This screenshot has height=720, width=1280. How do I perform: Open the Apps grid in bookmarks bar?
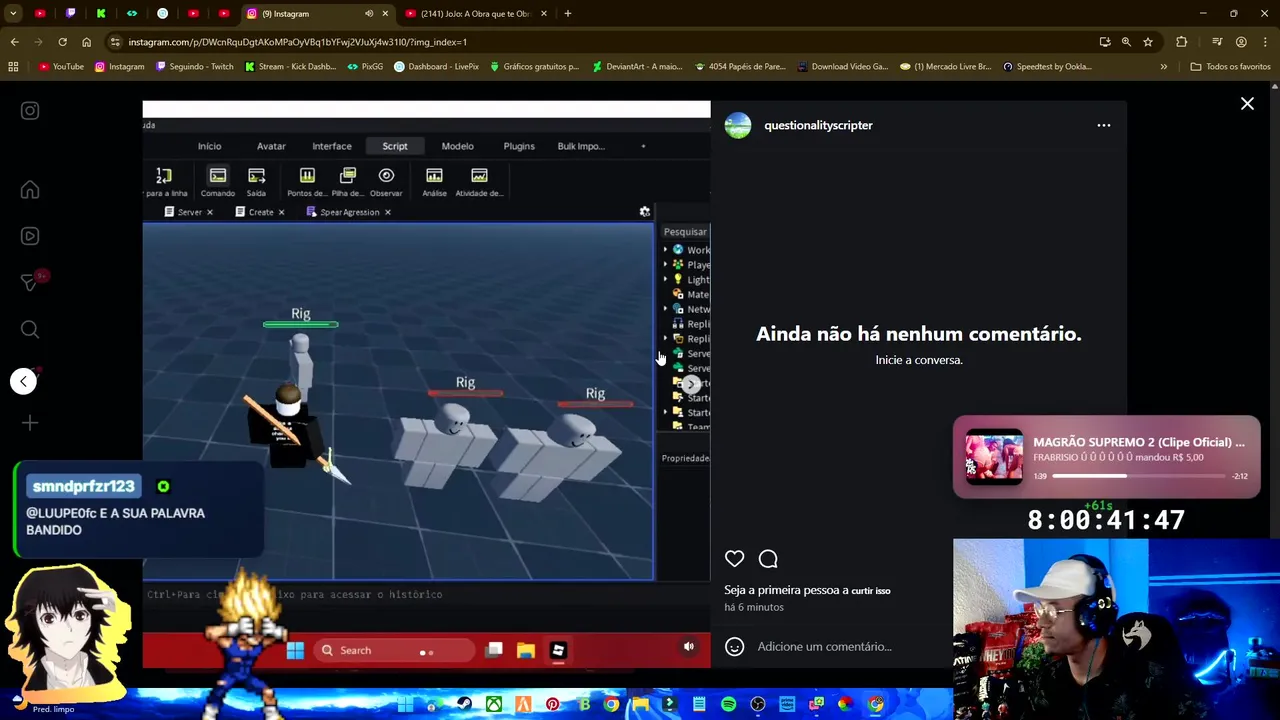pyautogui.click(x=13, y=67)
